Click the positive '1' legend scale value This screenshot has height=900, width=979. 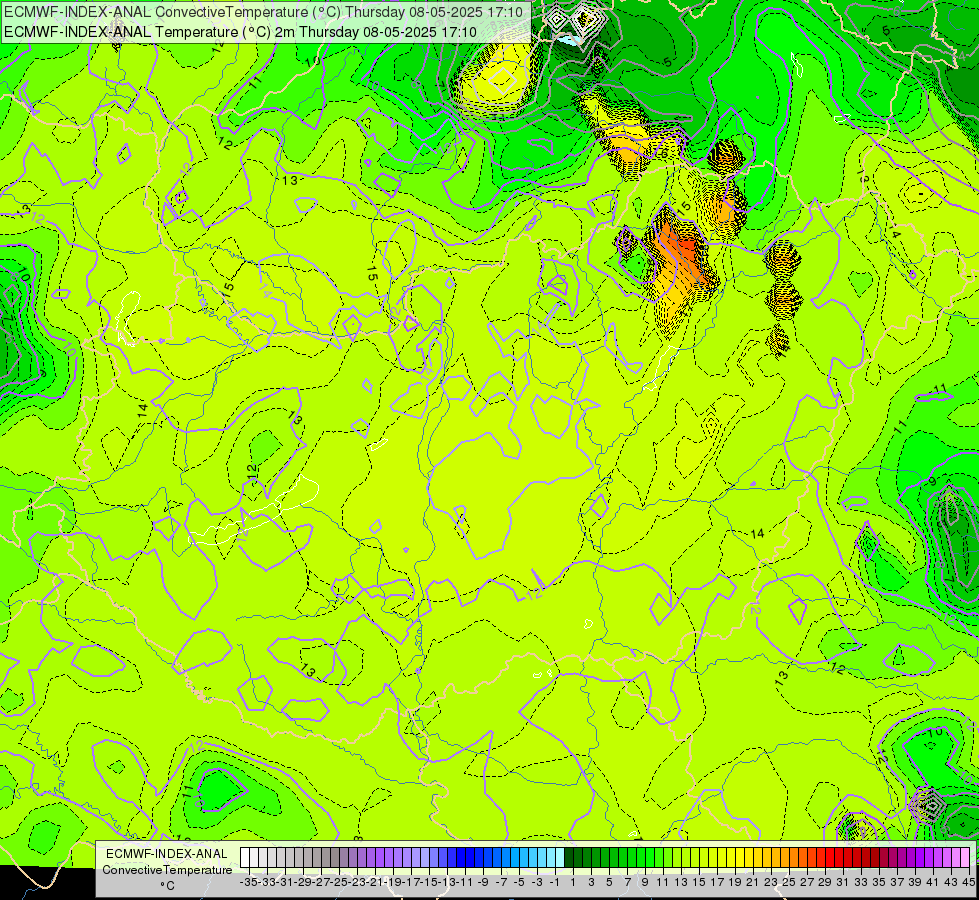pyautogui.click(x=573, y=883)
